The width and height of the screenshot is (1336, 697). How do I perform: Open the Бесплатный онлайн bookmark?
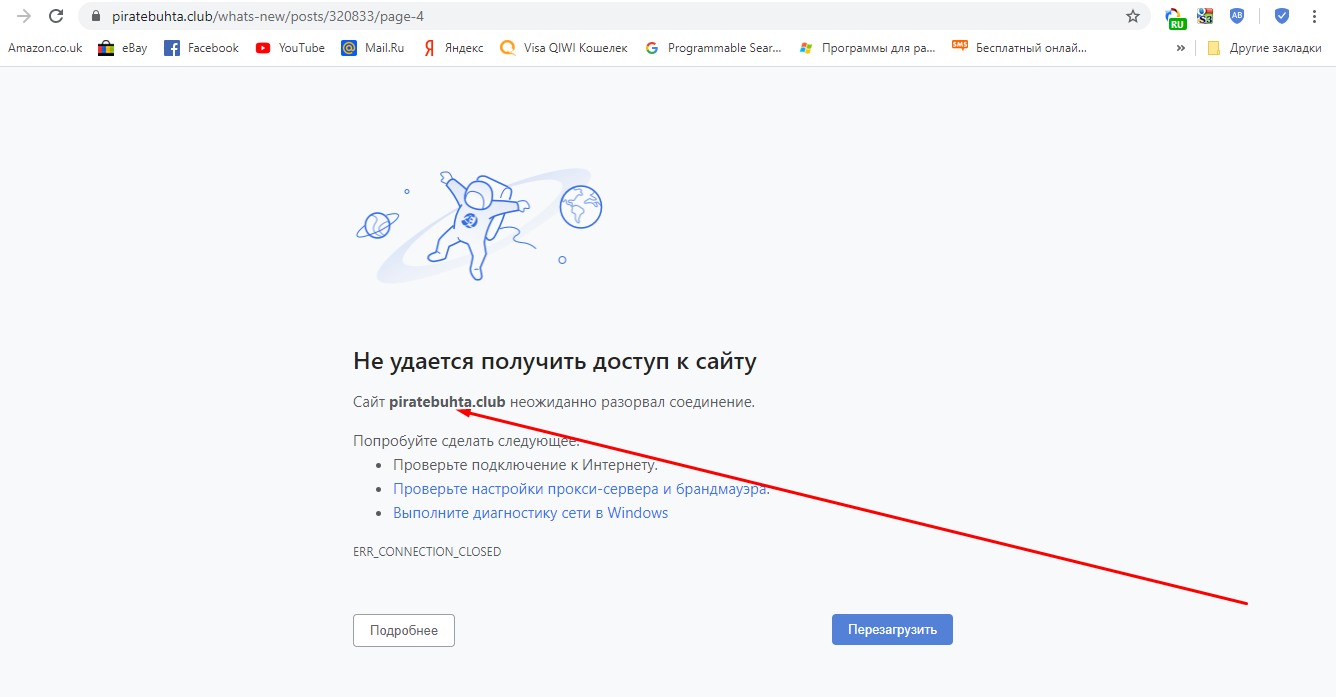[1019, 47]
